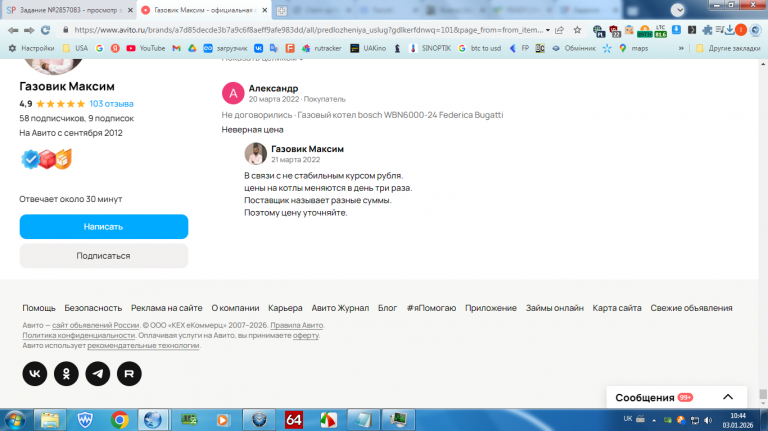Show hidden bookmarks chevron
768x431 pixels.
pyautogui.click(x=681, y=48)
